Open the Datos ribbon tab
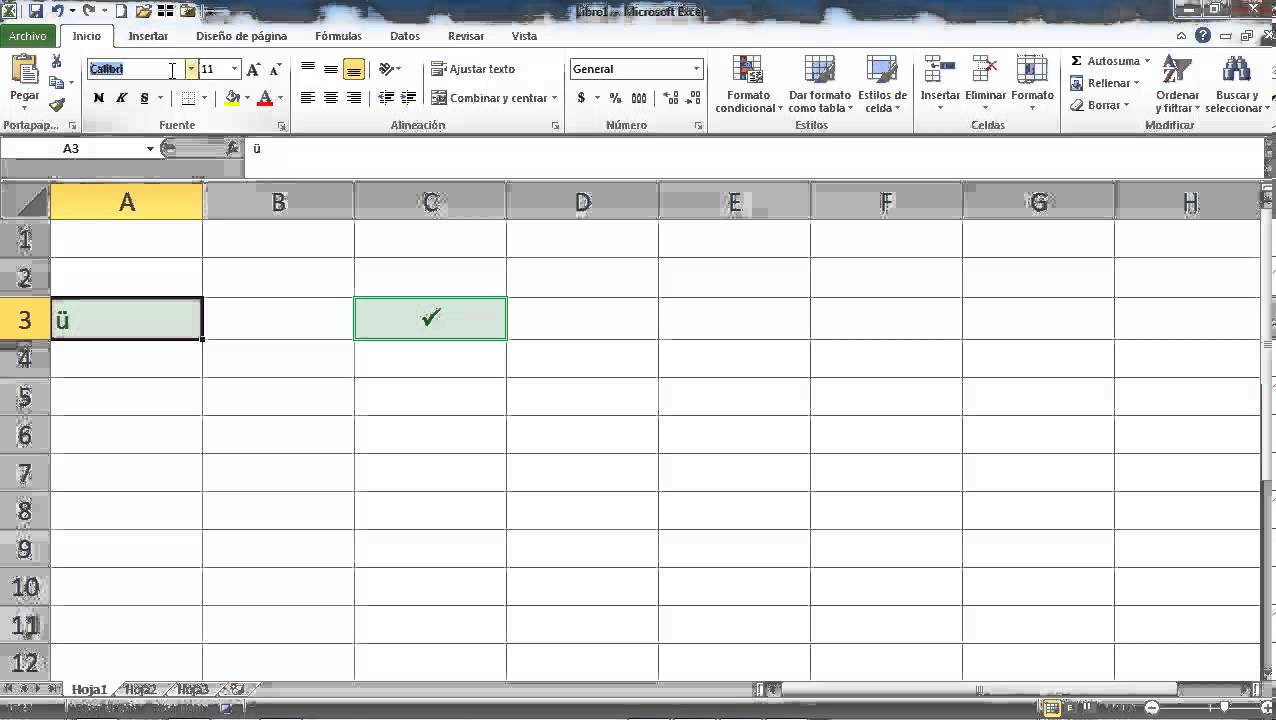 click(405, 36)
